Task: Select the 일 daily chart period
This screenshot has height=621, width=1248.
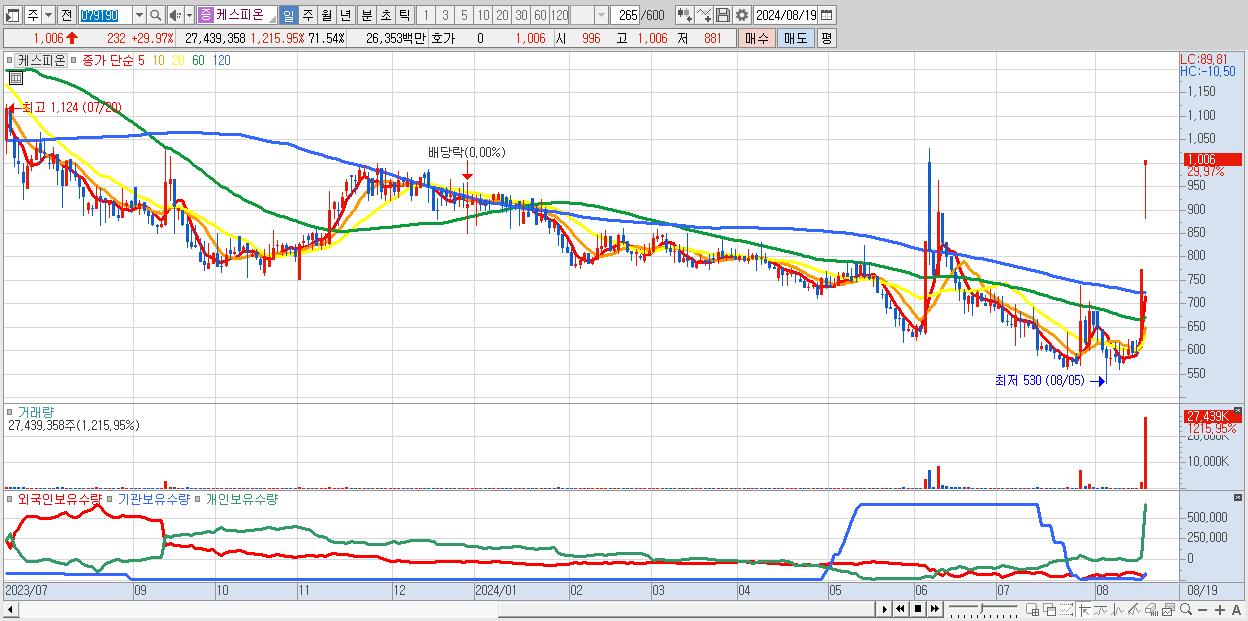Action: click(x=288, y=15)
